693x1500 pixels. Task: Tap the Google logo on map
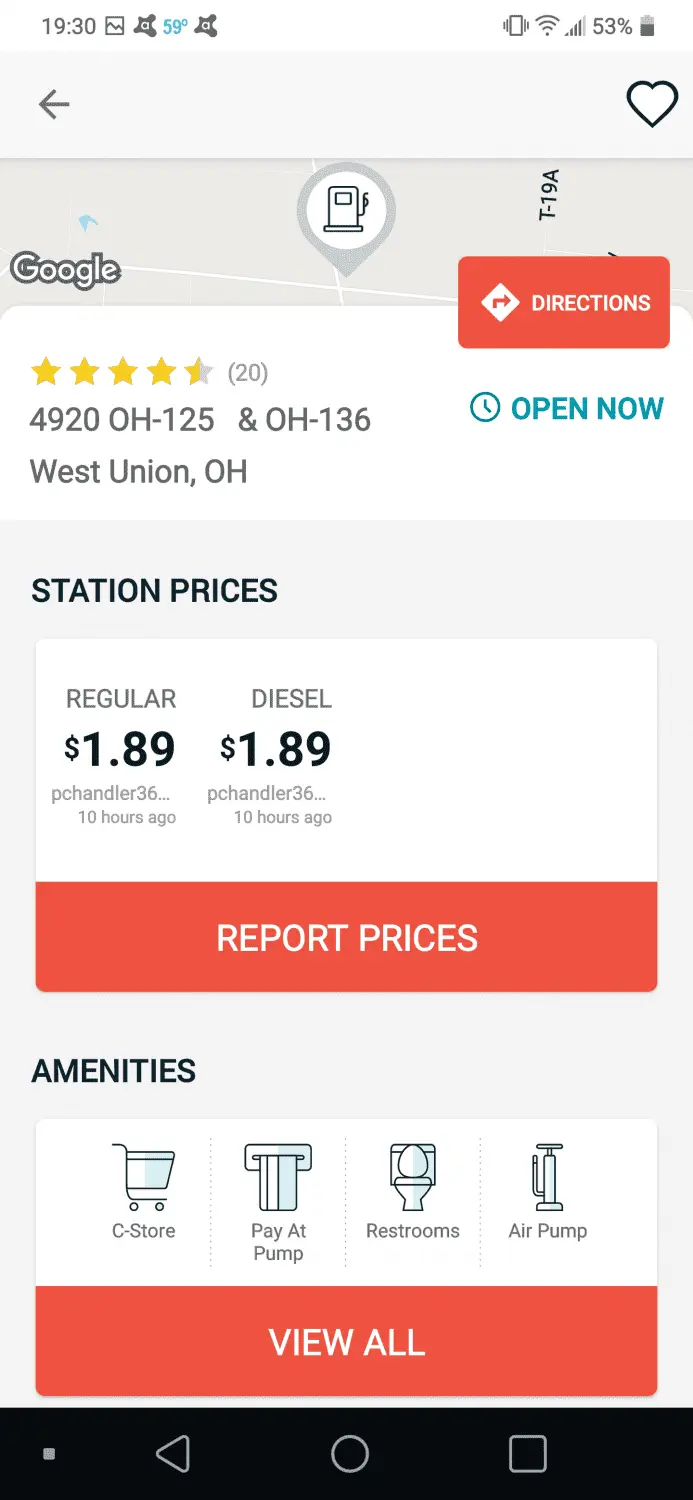coord(65,269)
